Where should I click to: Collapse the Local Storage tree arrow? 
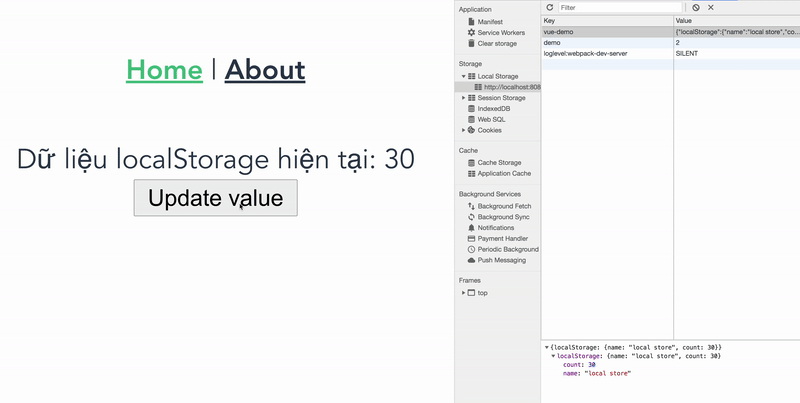(x=463, y=76)
